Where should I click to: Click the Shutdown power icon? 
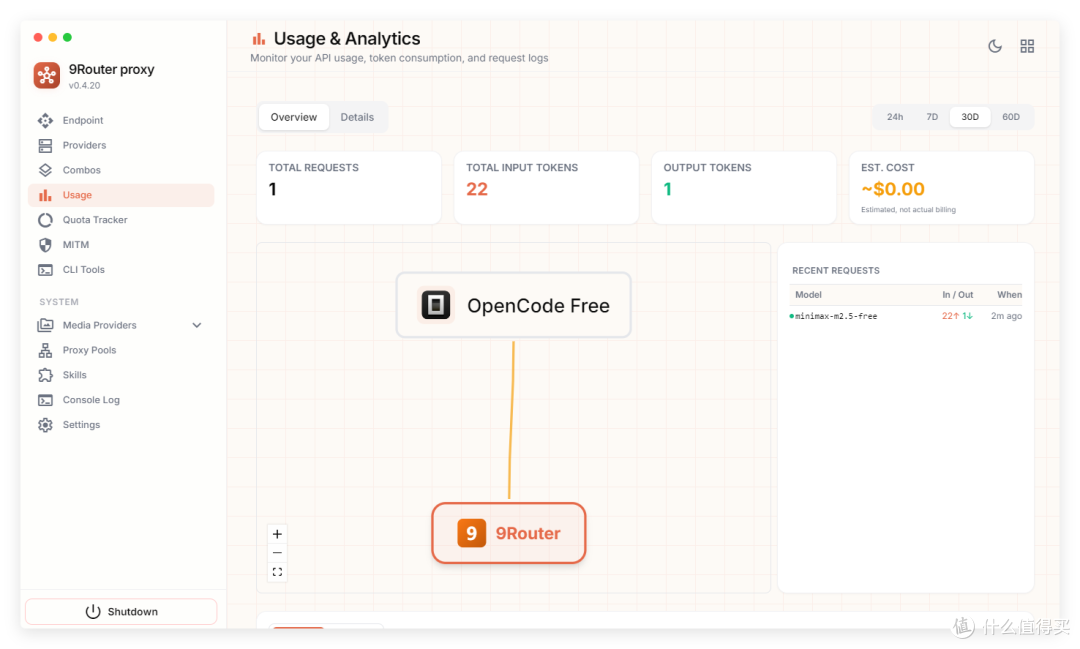click(93, 612)
